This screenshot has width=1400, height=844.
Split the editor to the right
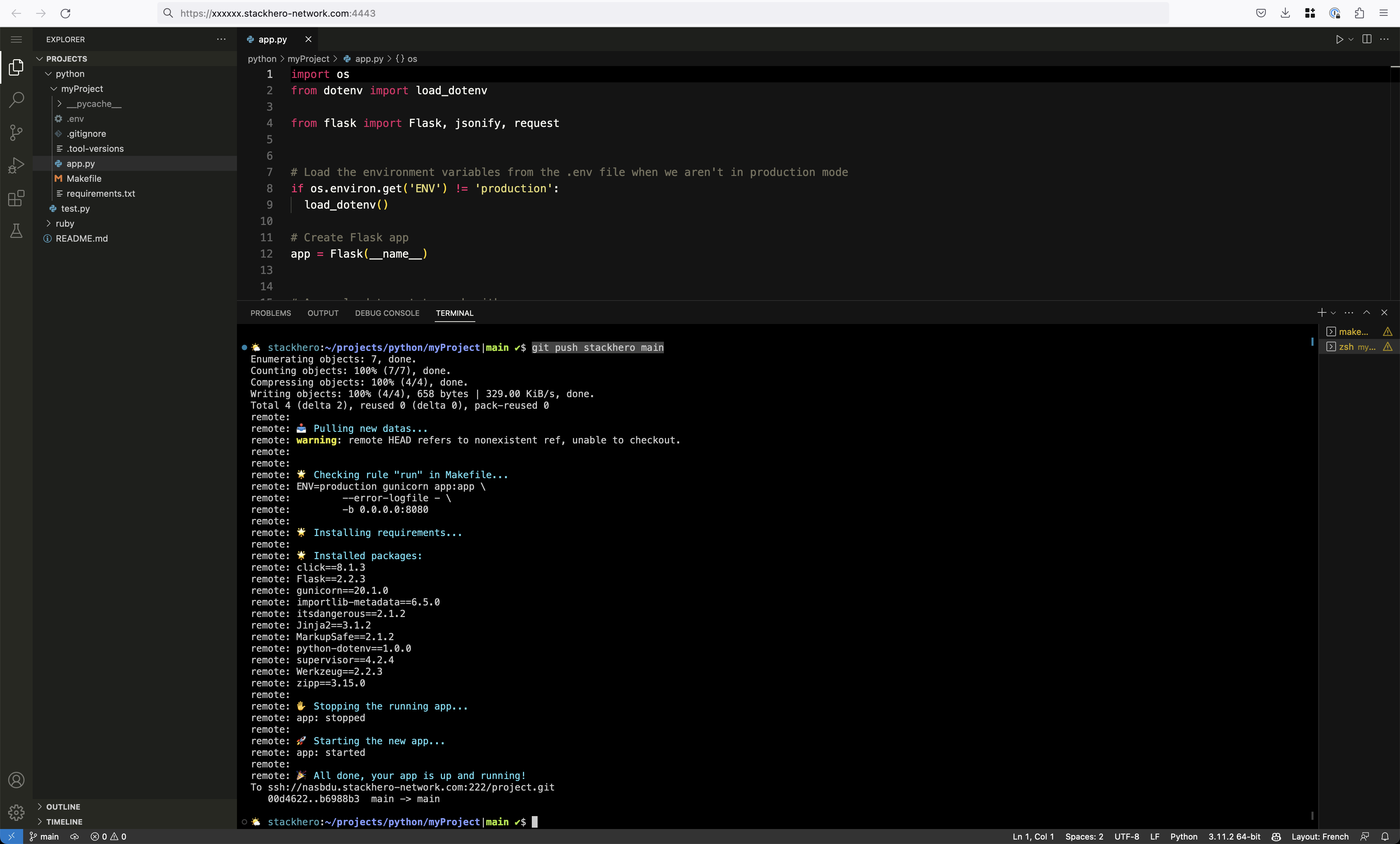(1367, 39)
